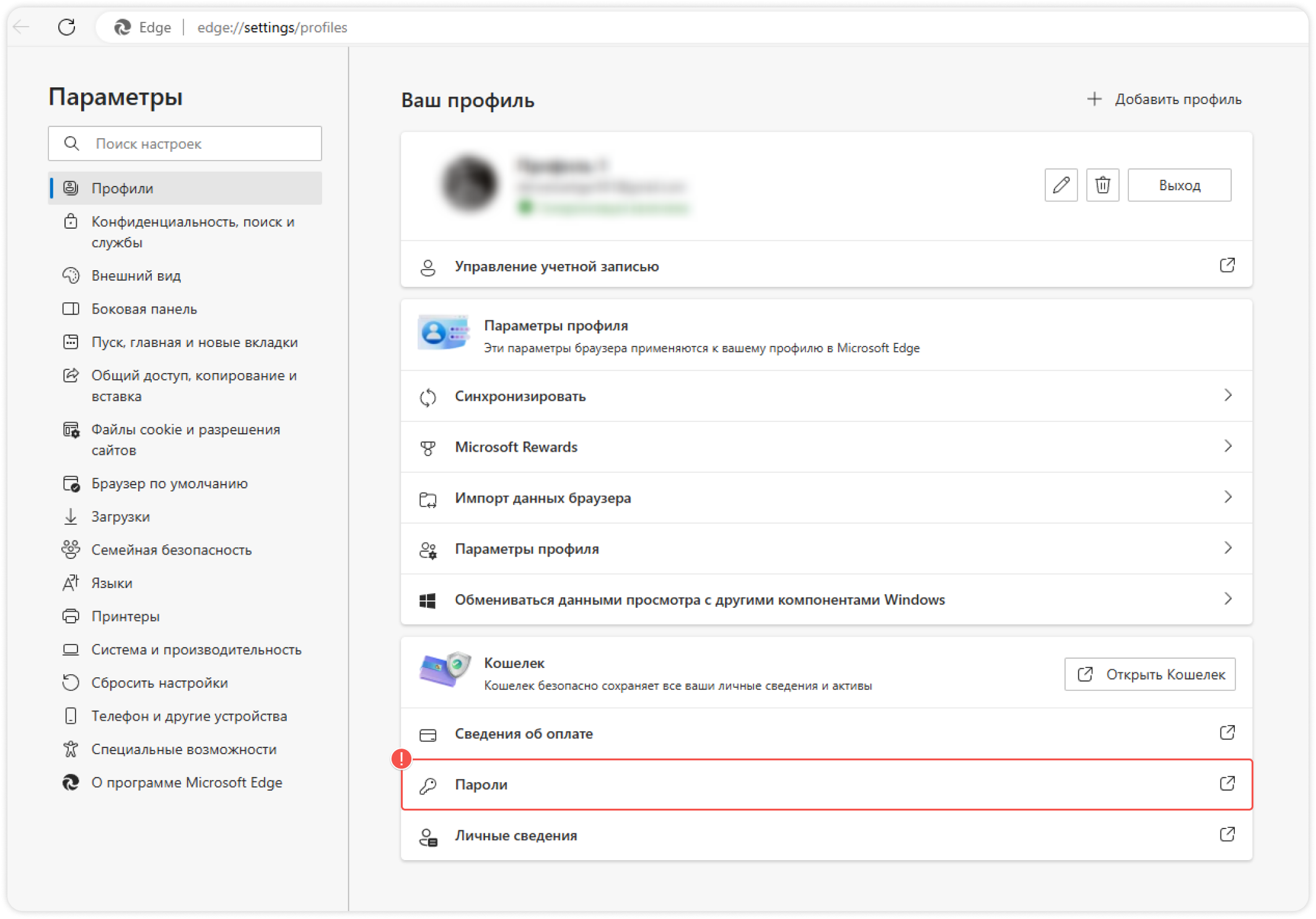This screenshot has height=919, width=1316.
Task: Click the Edge logo in address bar
Action: click(123, 27)
